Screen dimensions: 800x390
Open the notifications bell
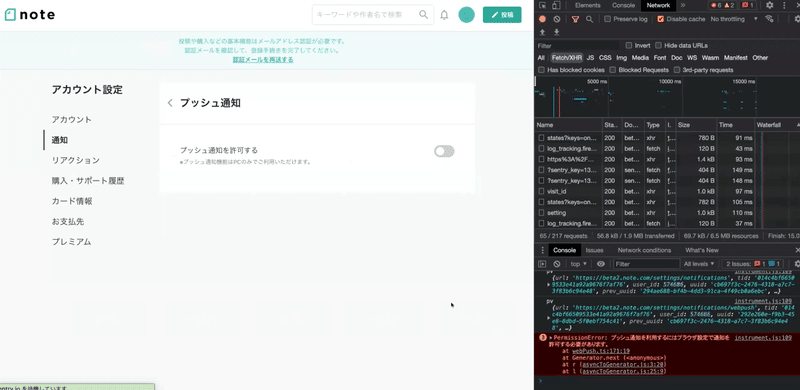(x=444, y=15)
